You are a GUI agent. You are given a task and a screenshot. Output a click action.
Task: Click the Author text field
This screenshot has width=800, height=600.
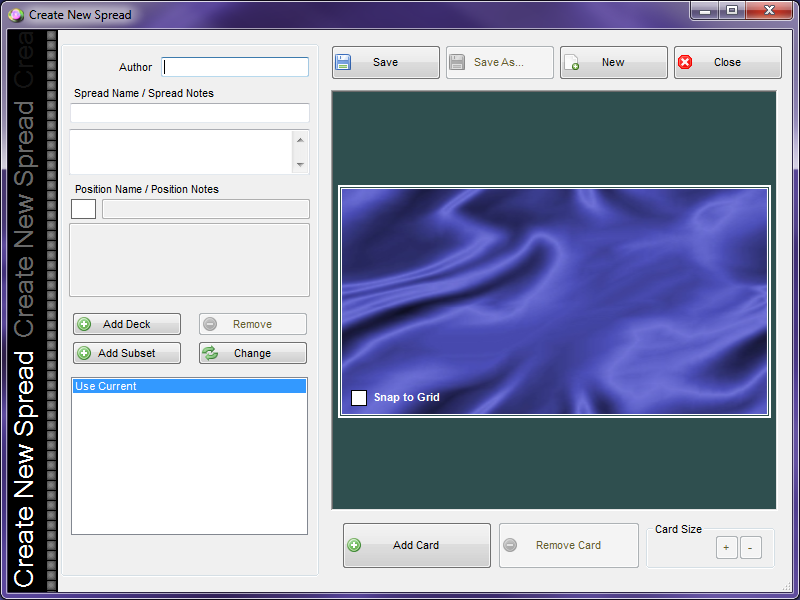(236, 67)
